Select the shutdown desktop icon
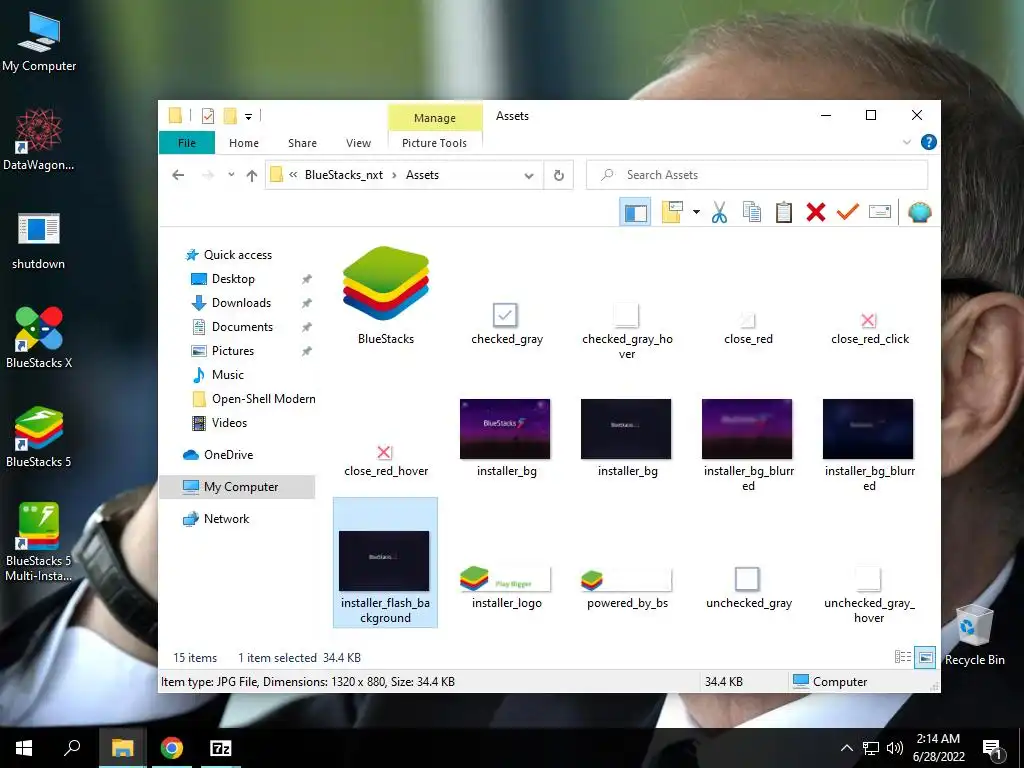This screenshot has height=768, width=1024. click(39, 241)
